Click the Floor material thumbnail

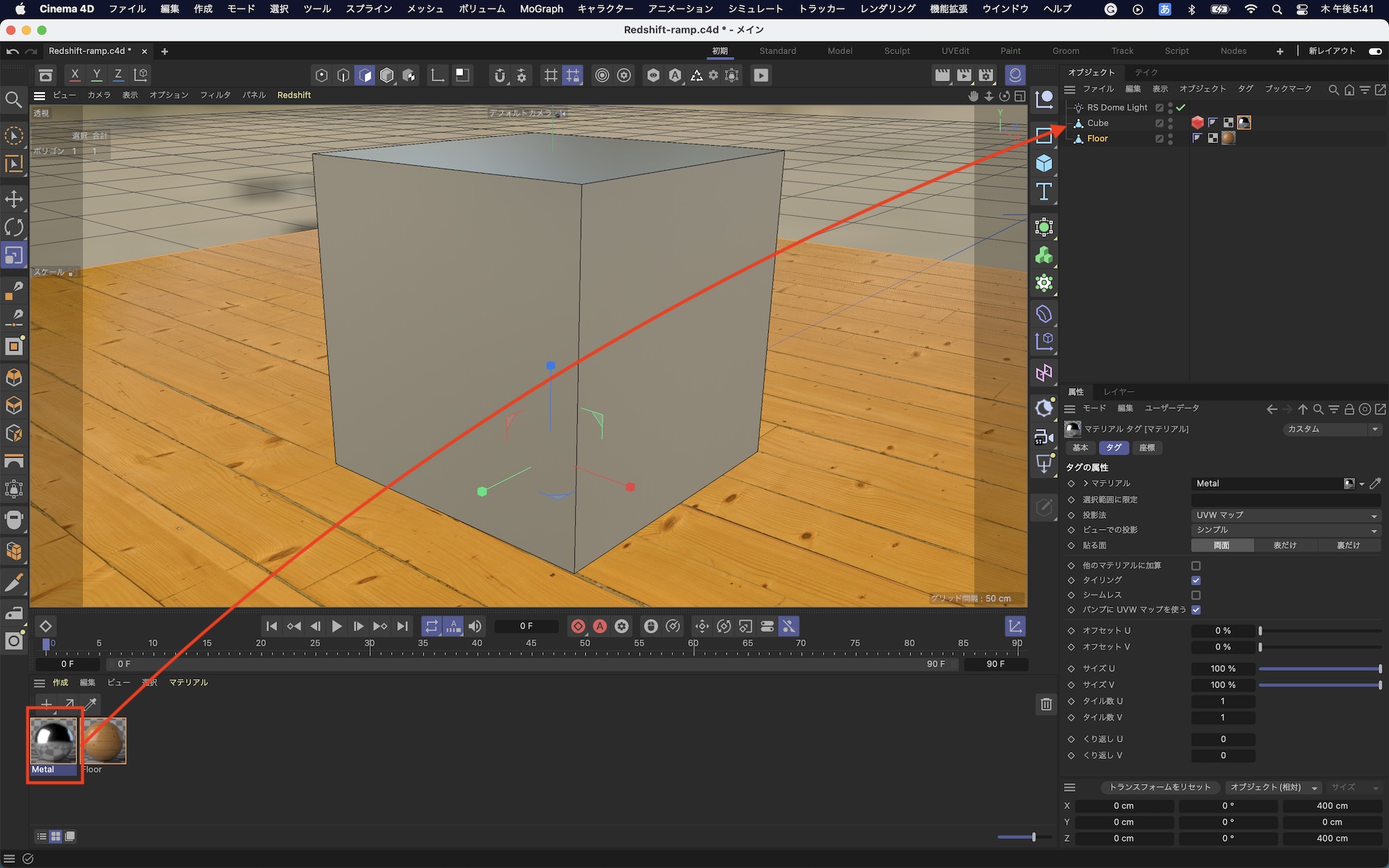(105, 741)
